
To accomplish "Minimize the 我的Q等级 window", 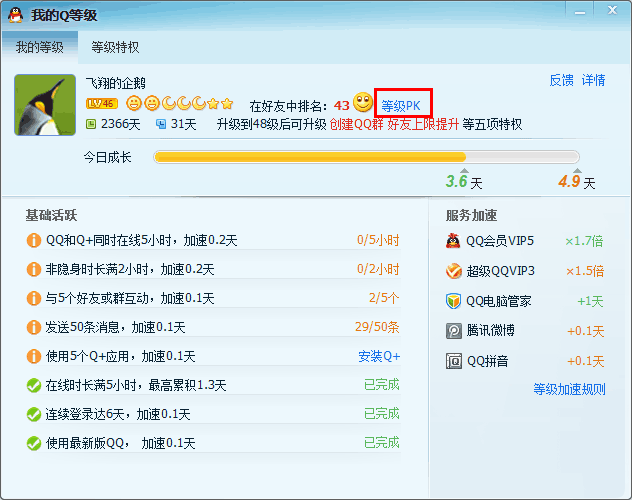I will click(x=580, y=12).
